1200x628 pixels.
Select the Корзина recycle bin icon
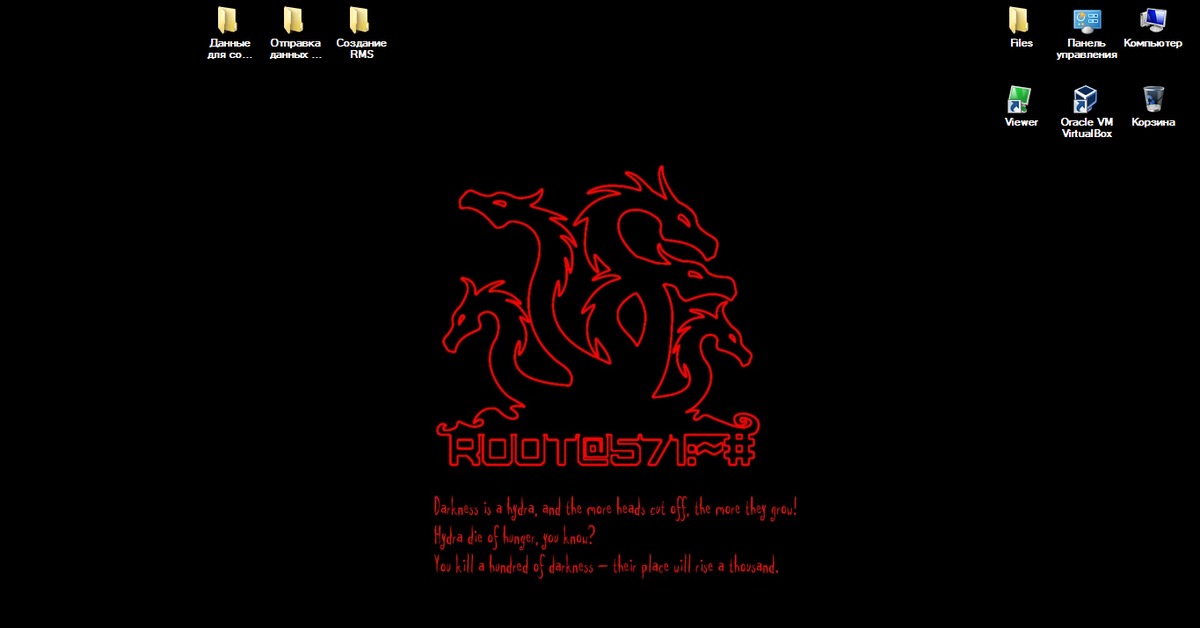point(1153,99)
